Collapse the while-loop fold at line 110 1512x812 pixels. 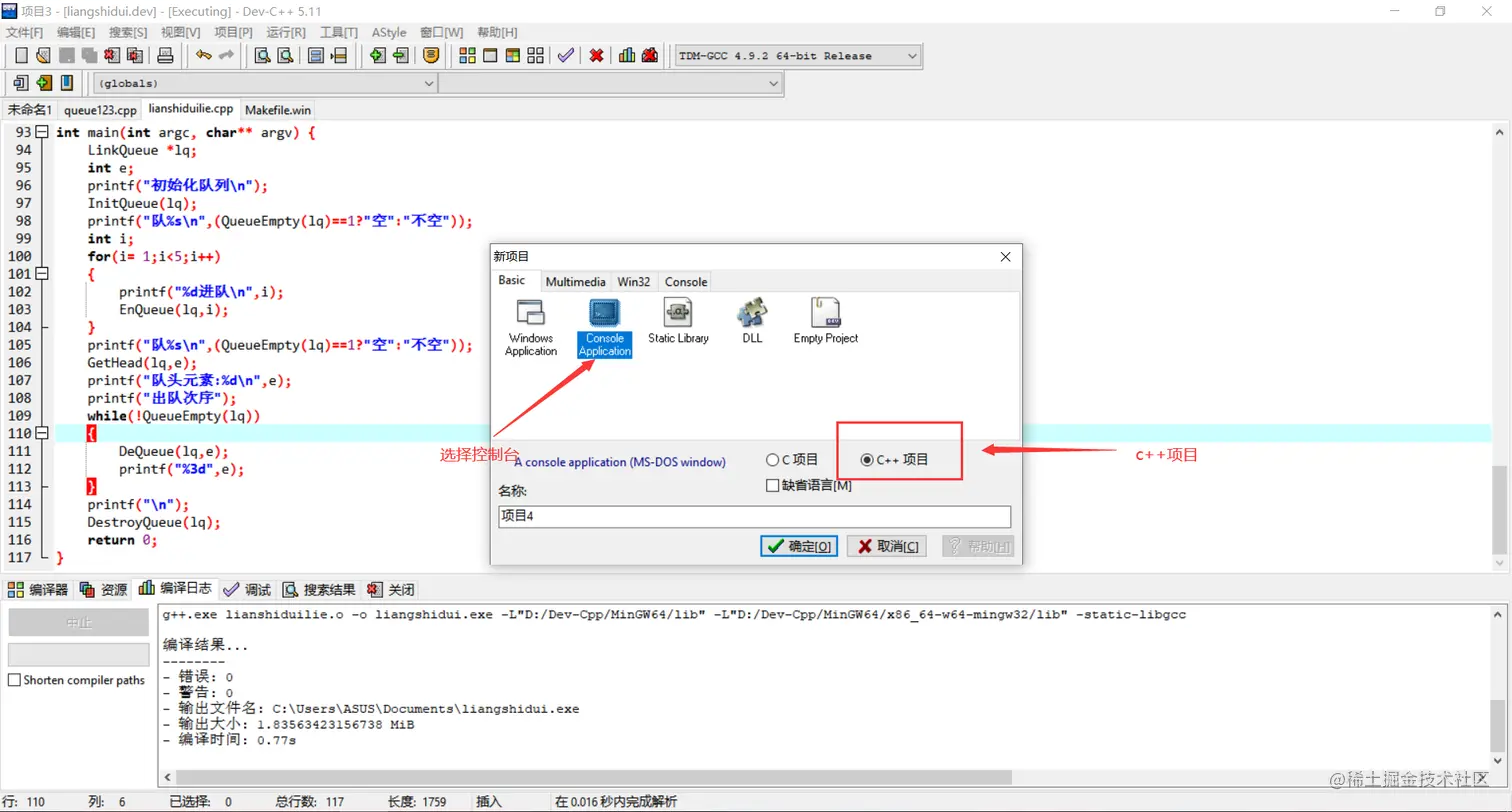click(42, 434)
